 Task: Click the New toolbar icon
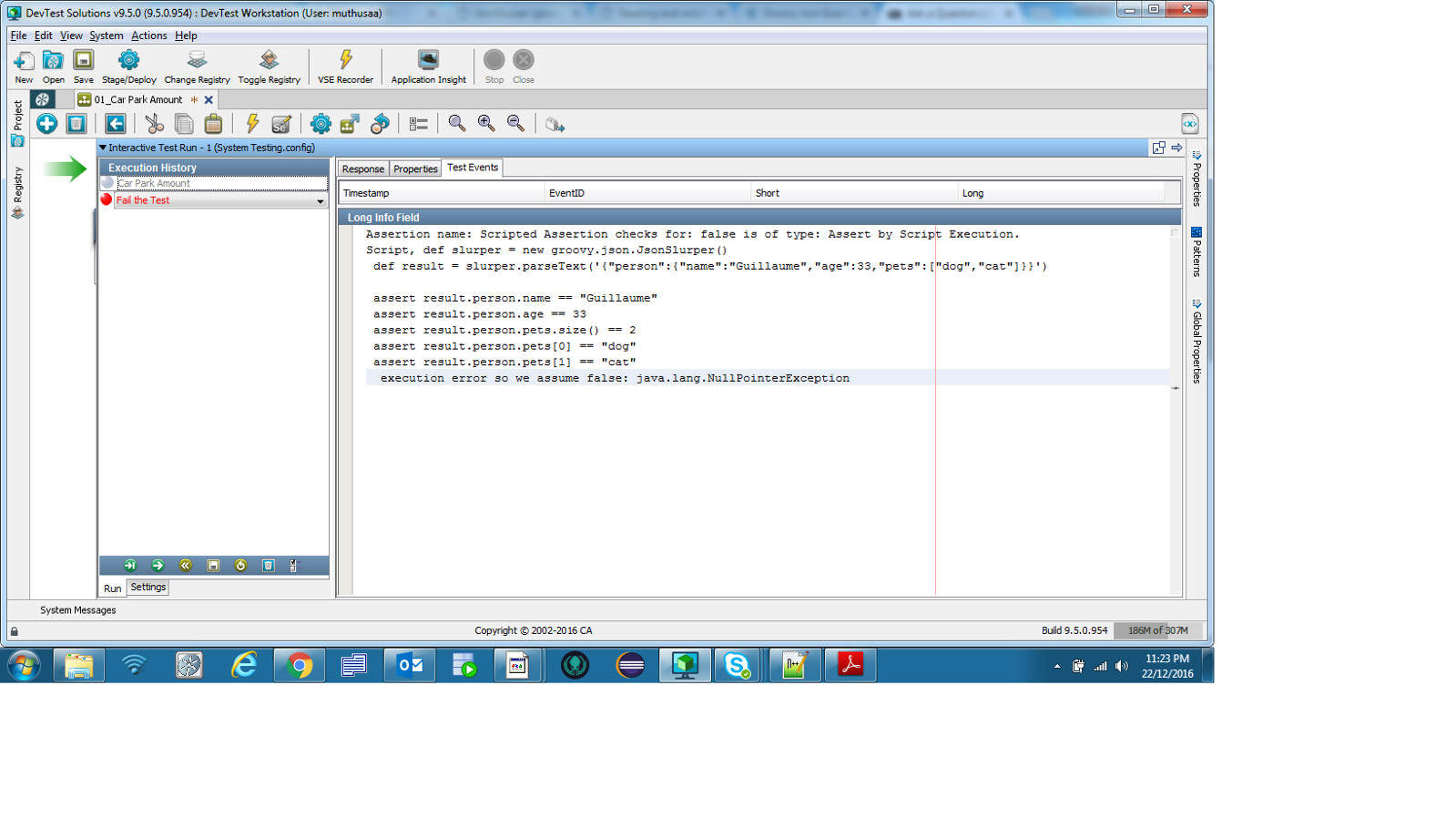(24, 61)
